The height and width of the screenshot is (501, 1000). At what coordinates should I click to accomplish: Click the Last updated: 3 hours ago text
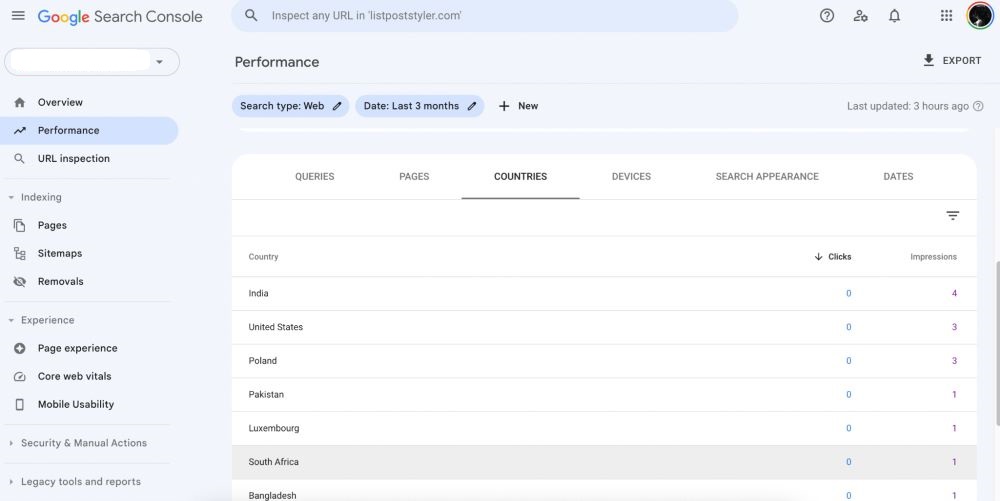908,106
